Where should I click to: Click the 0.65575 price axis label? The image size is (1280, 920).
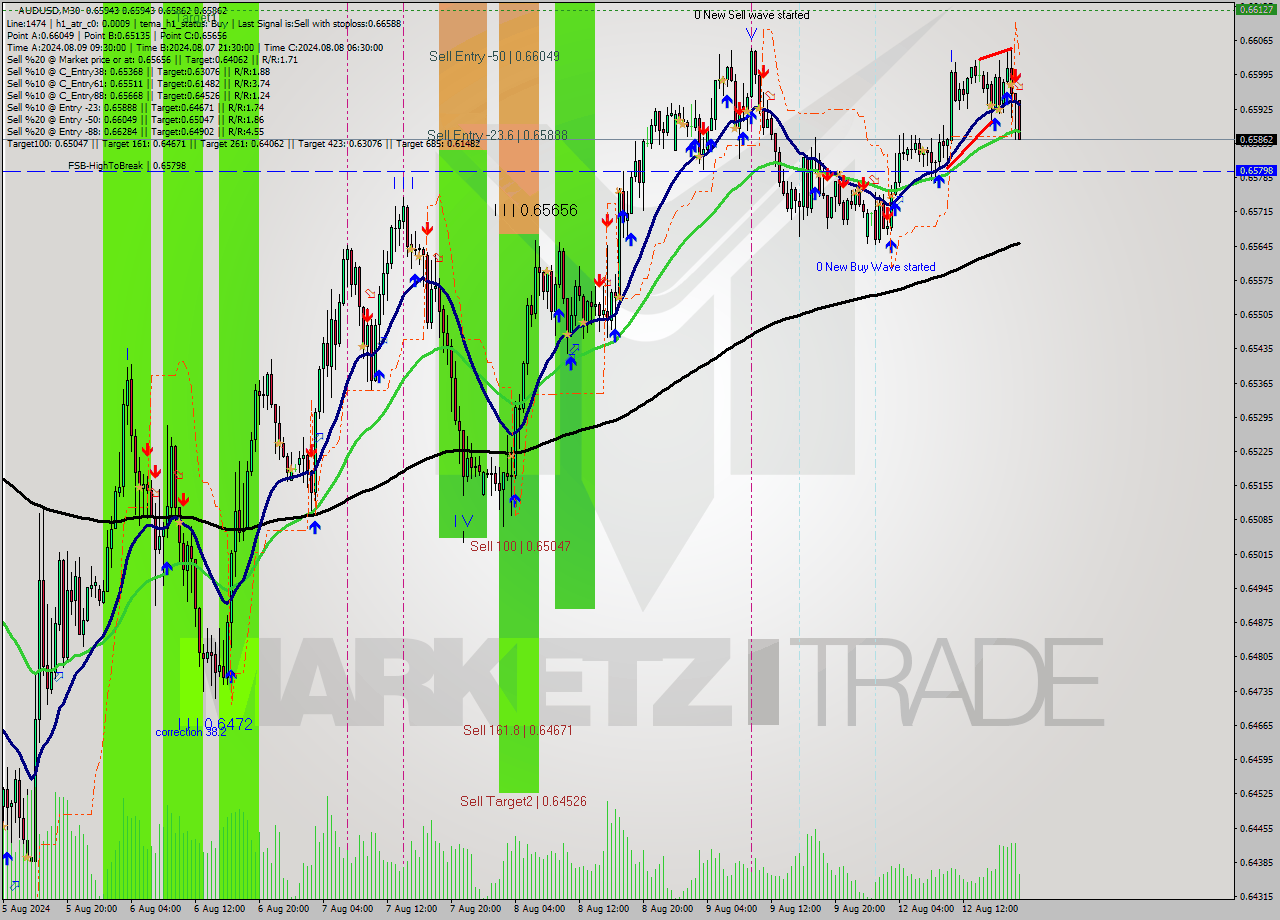[1256, 281]
